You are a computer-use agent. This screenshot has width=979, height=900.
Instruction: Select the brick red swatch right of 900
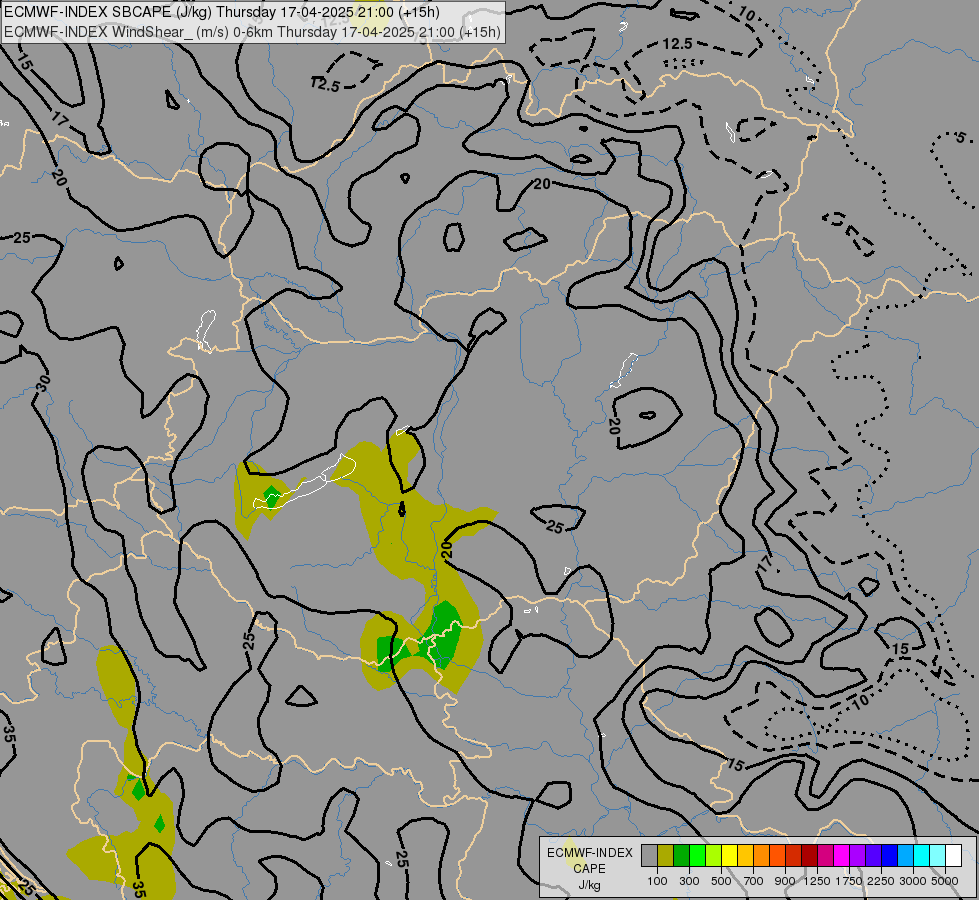(x=794, y=855)
